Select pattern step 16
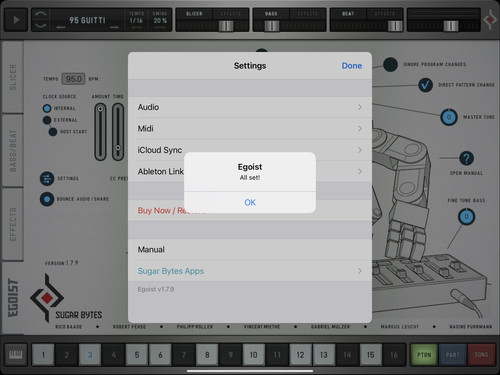Screen dimensions: 500x375 coord(394,355)
